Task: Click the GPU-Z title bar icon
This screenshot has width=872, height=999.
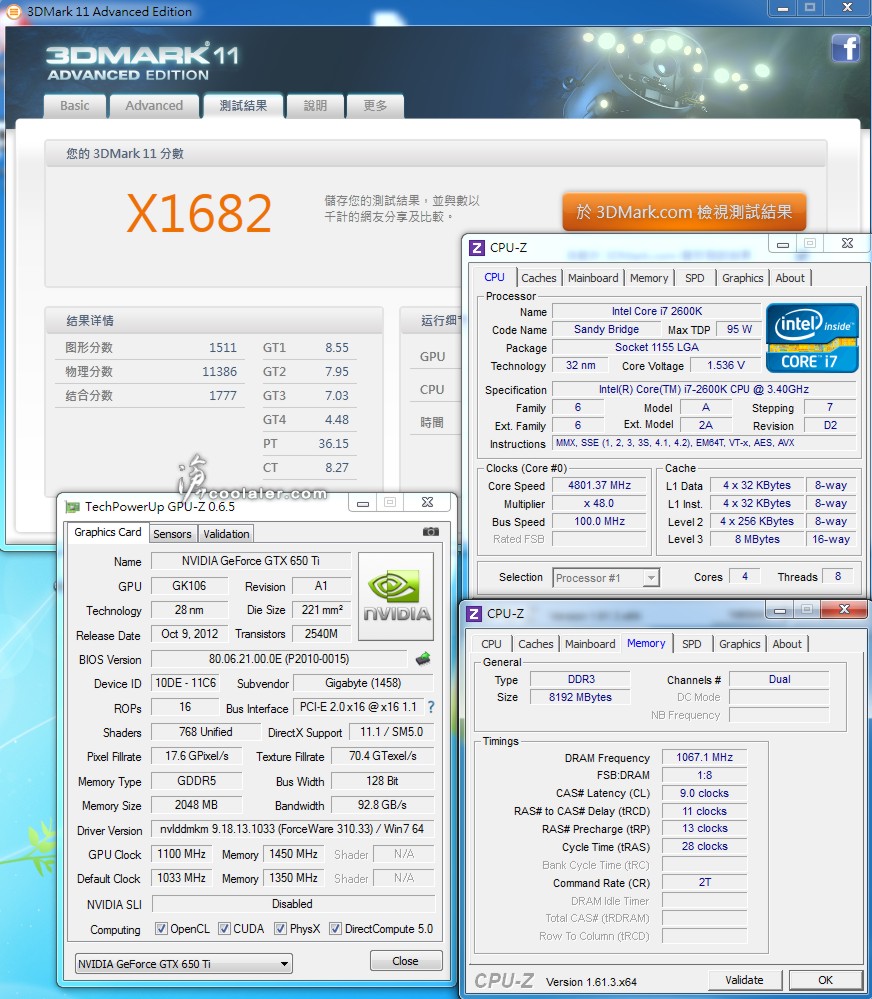Action: [73, 507]
